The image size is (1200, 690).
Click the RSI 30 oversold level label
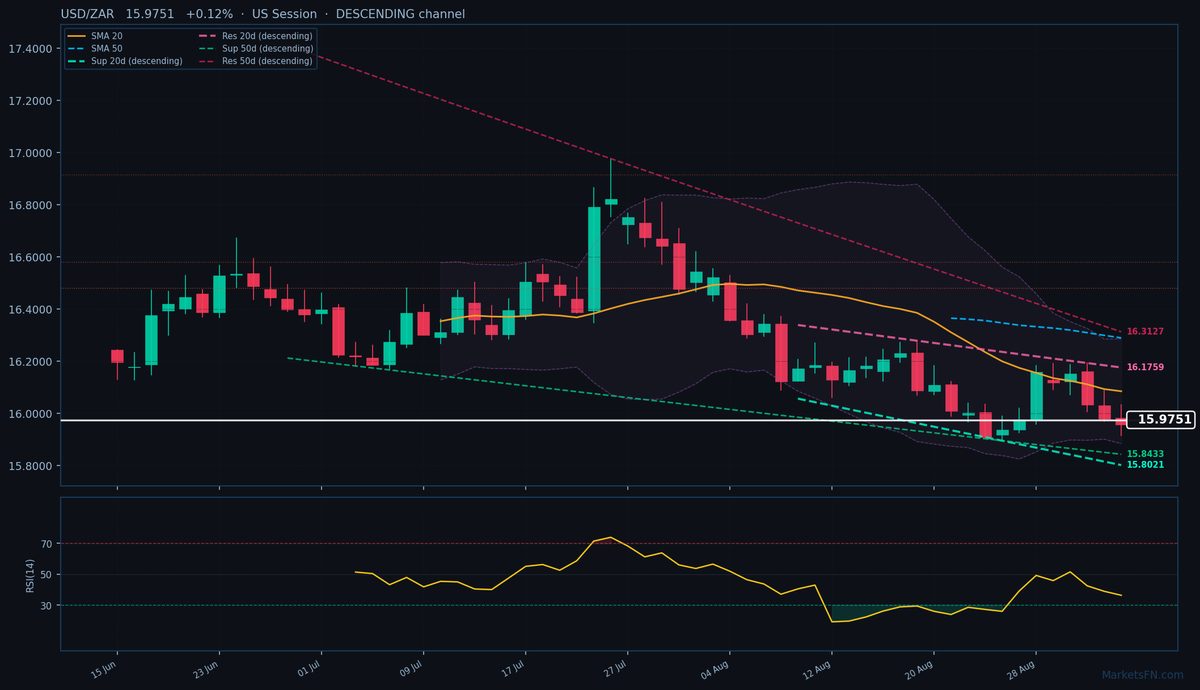point(46,605)
